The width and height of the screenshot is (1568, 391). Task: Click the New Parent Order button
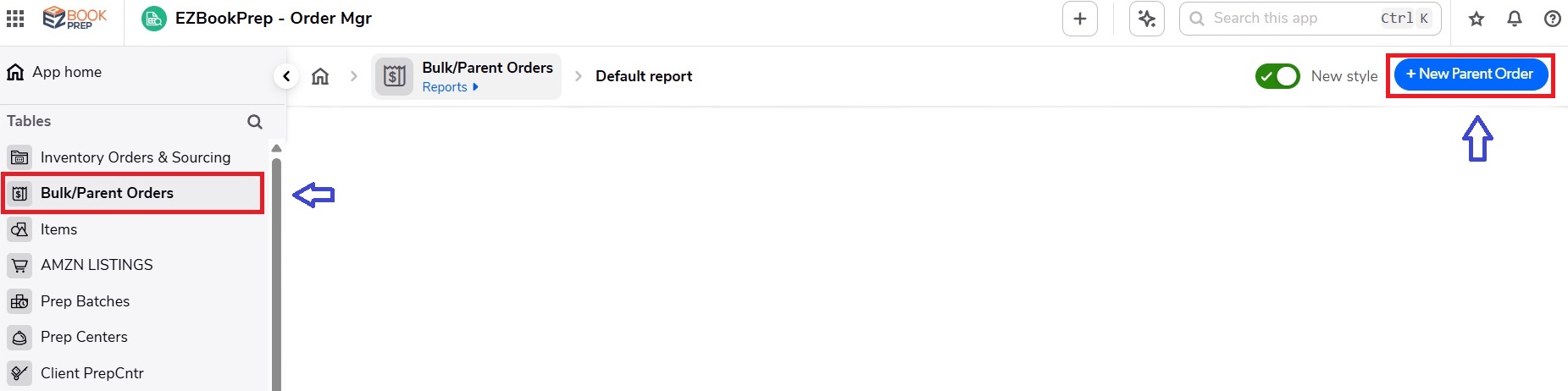(x=1471, y=74)
